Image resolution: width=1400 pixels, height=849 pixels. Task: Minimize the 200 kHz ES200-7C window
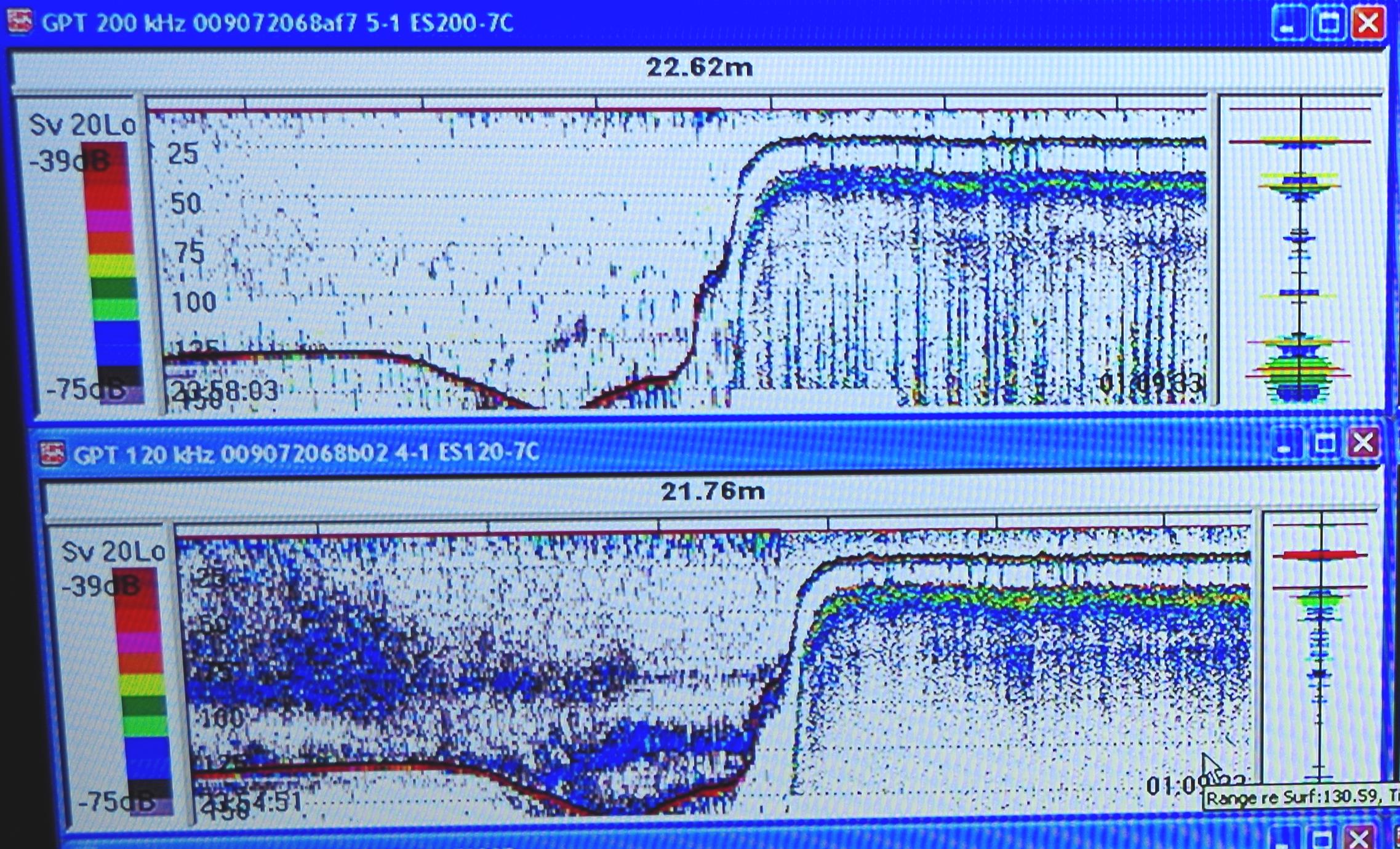pyautogui.click(x=1289, y=25)
